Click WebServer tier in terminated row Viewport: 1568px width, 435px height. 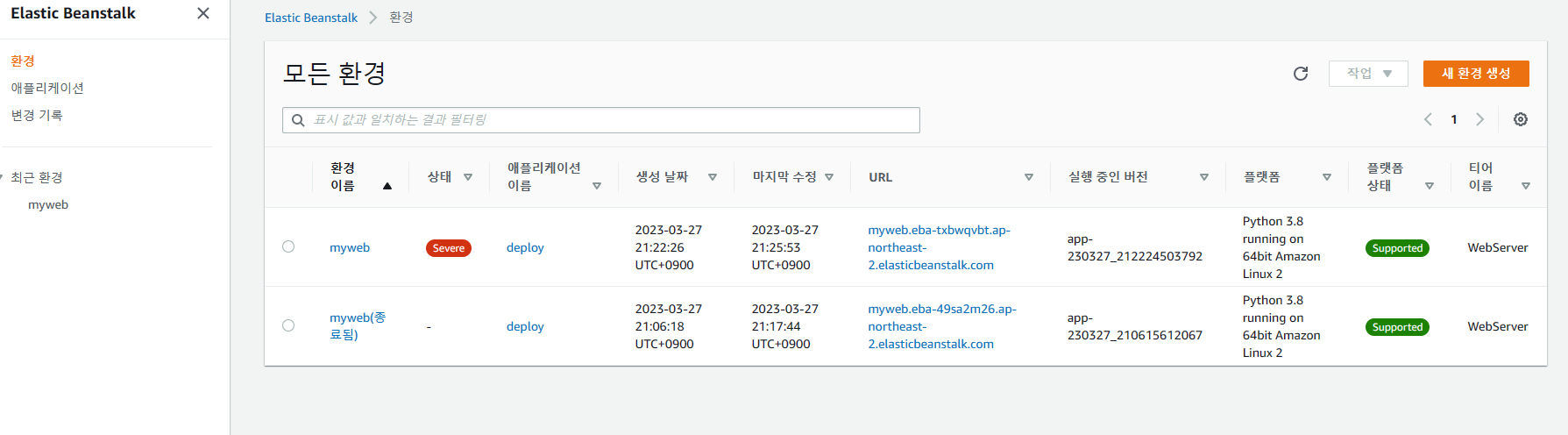coord(1498,326)
